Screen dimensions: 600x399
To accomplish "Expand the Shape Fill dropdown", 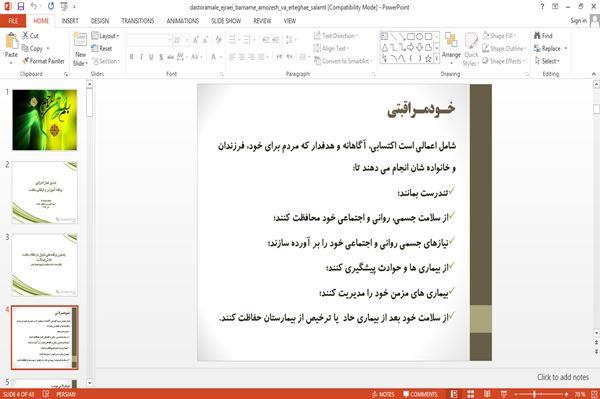I will coord(499,36).
